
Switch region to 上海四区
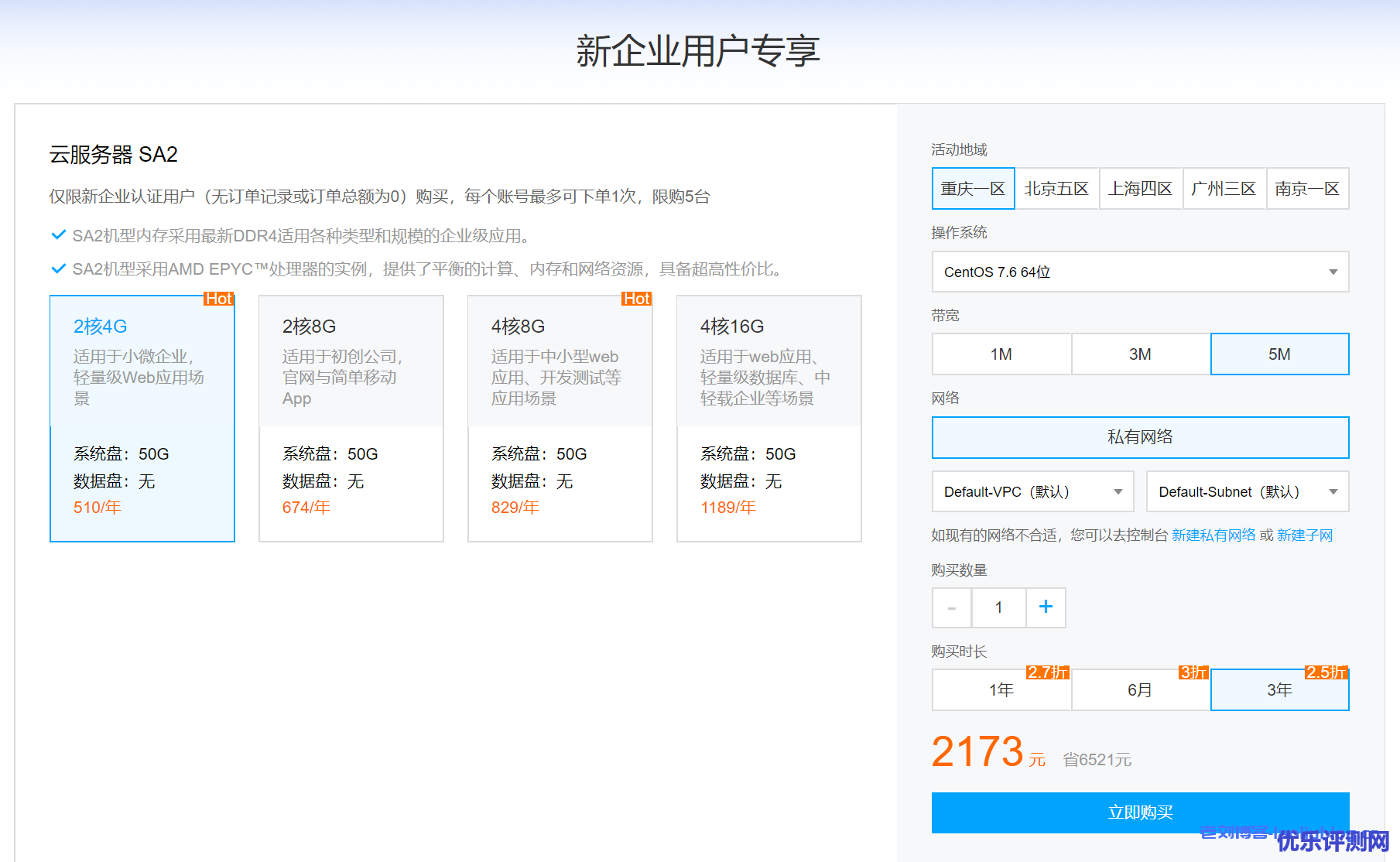tap(1140, 189)
